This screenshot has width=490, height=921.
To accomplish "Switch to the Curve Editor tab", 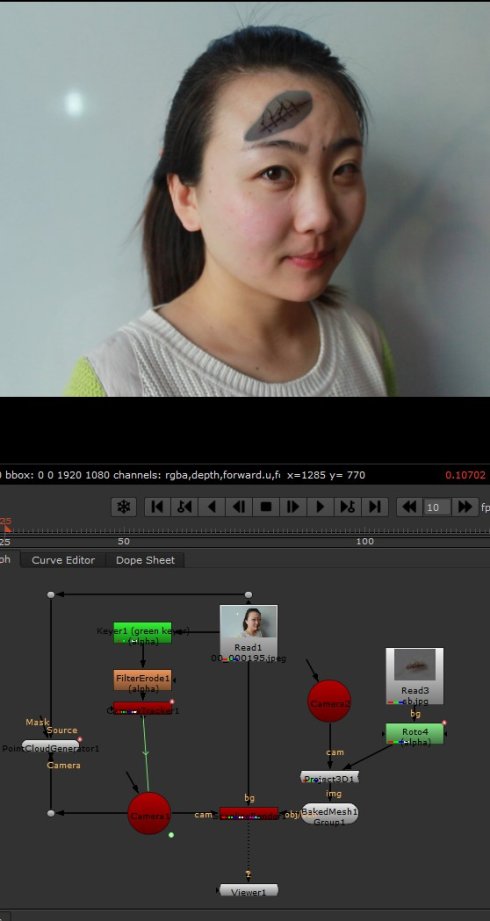I will coord(63,560).
